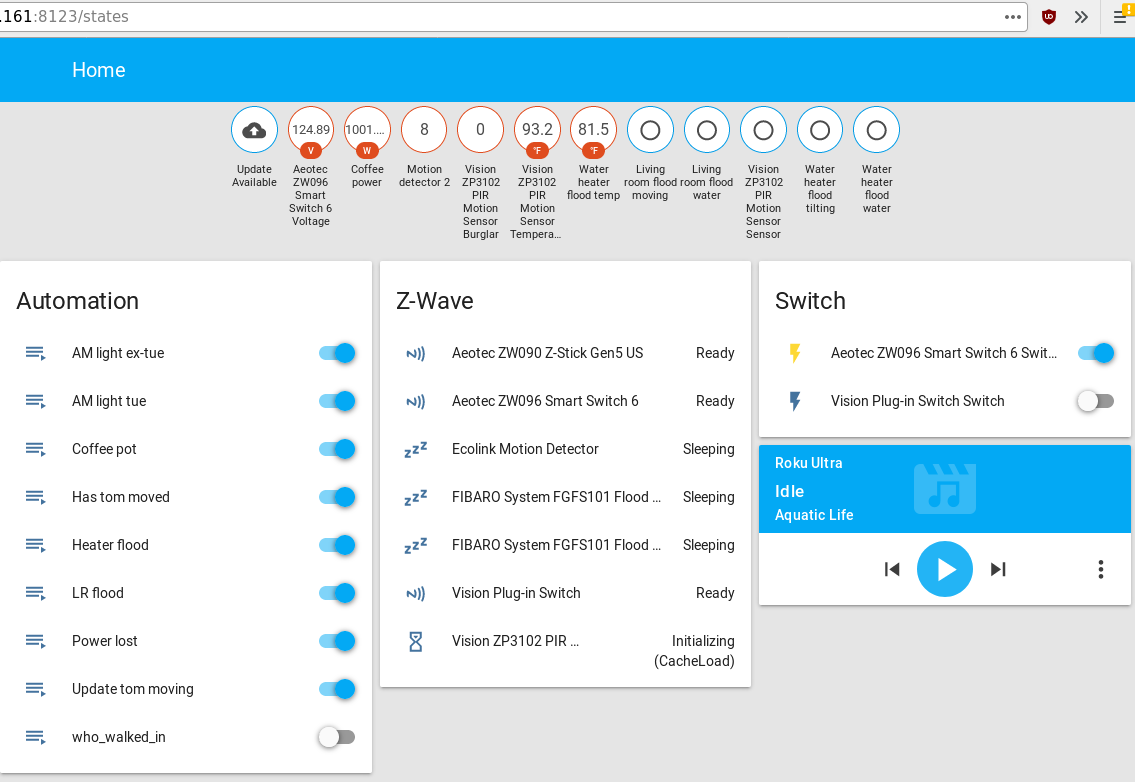Skip to next track on Roku

997,569
